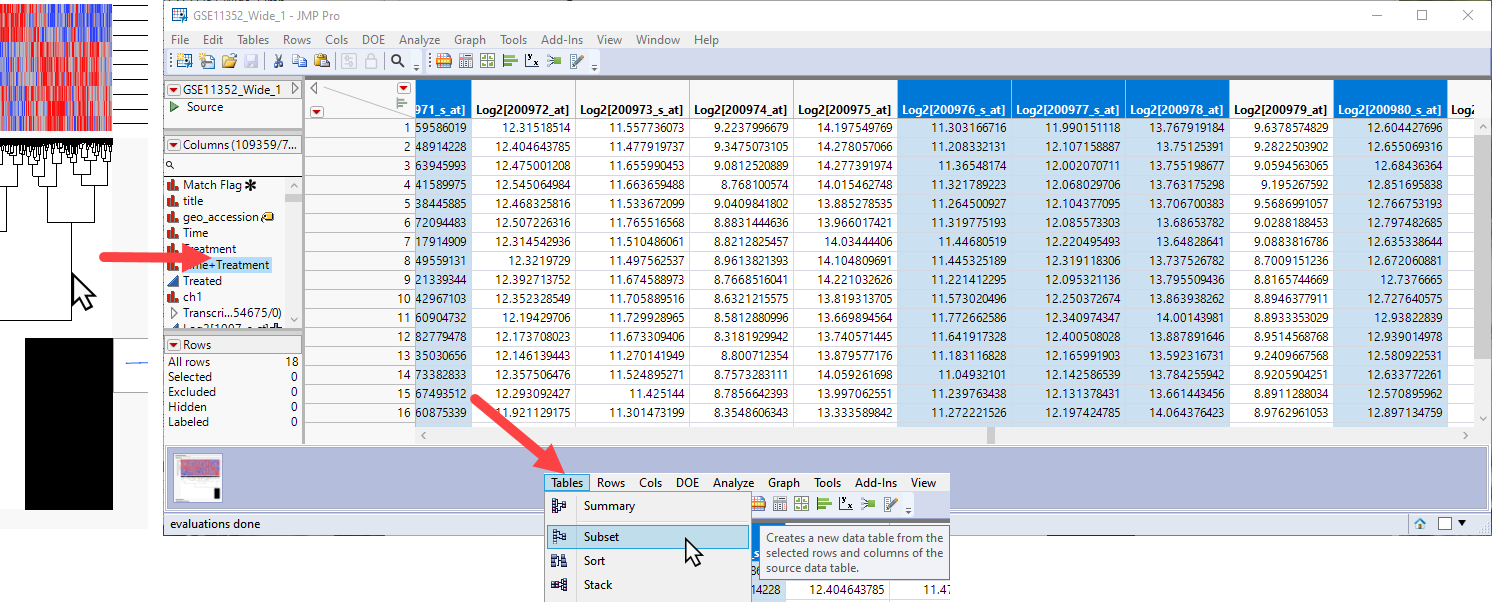Click the Cut scissors icon
Viewport: 1492px width, 602px height.
pos(278,61)
